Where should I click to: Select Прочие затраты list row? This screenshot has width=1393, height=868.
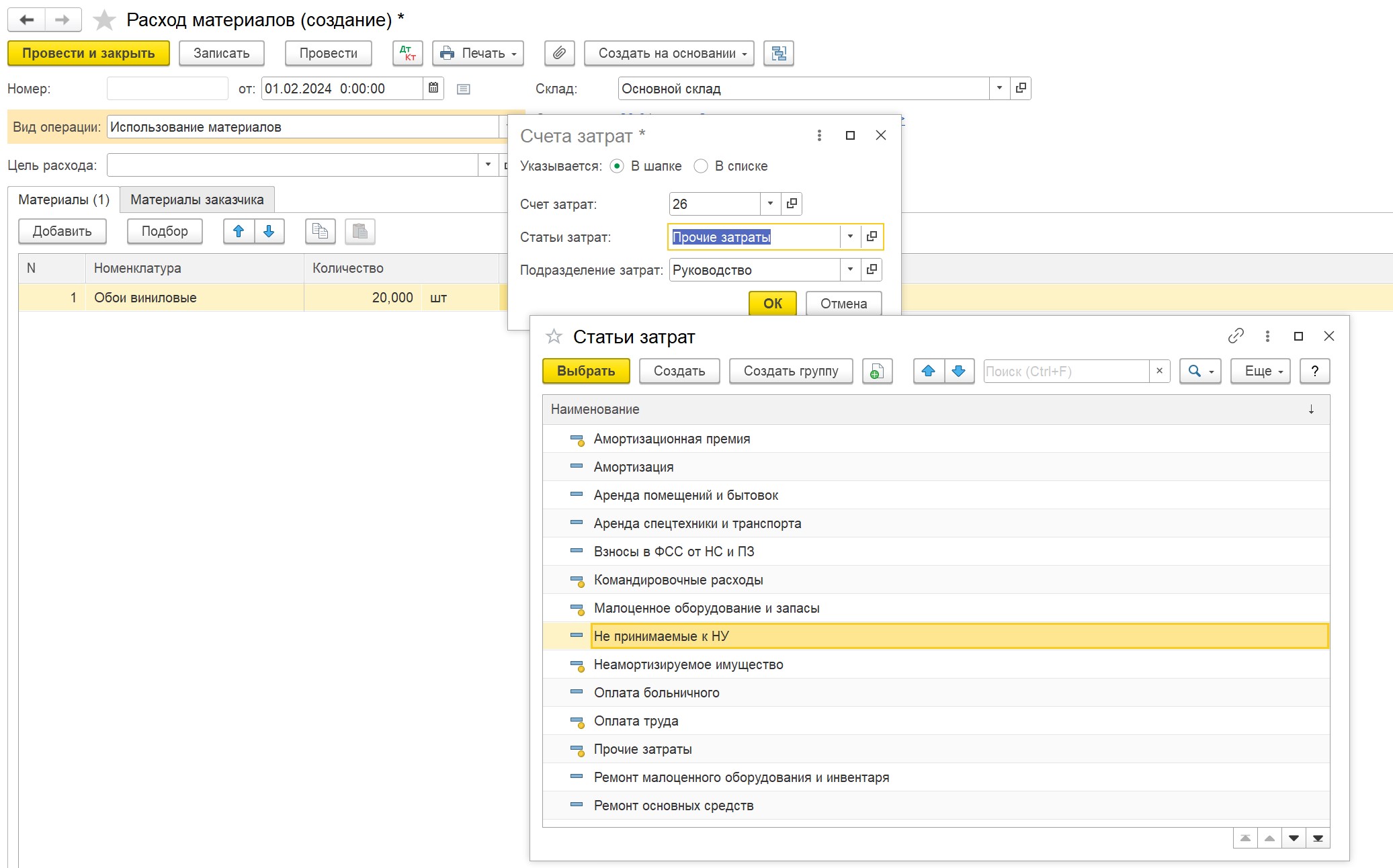936,749
